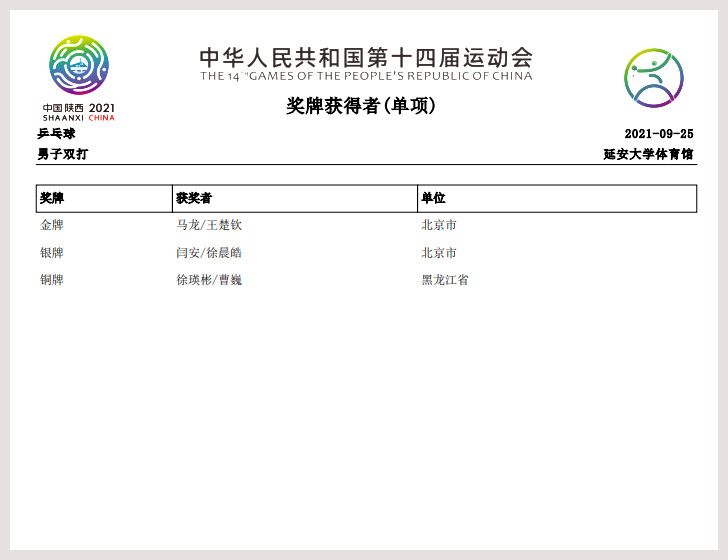Select the 金牌 medal cell

pyautogui.click(x=52, y=225)
